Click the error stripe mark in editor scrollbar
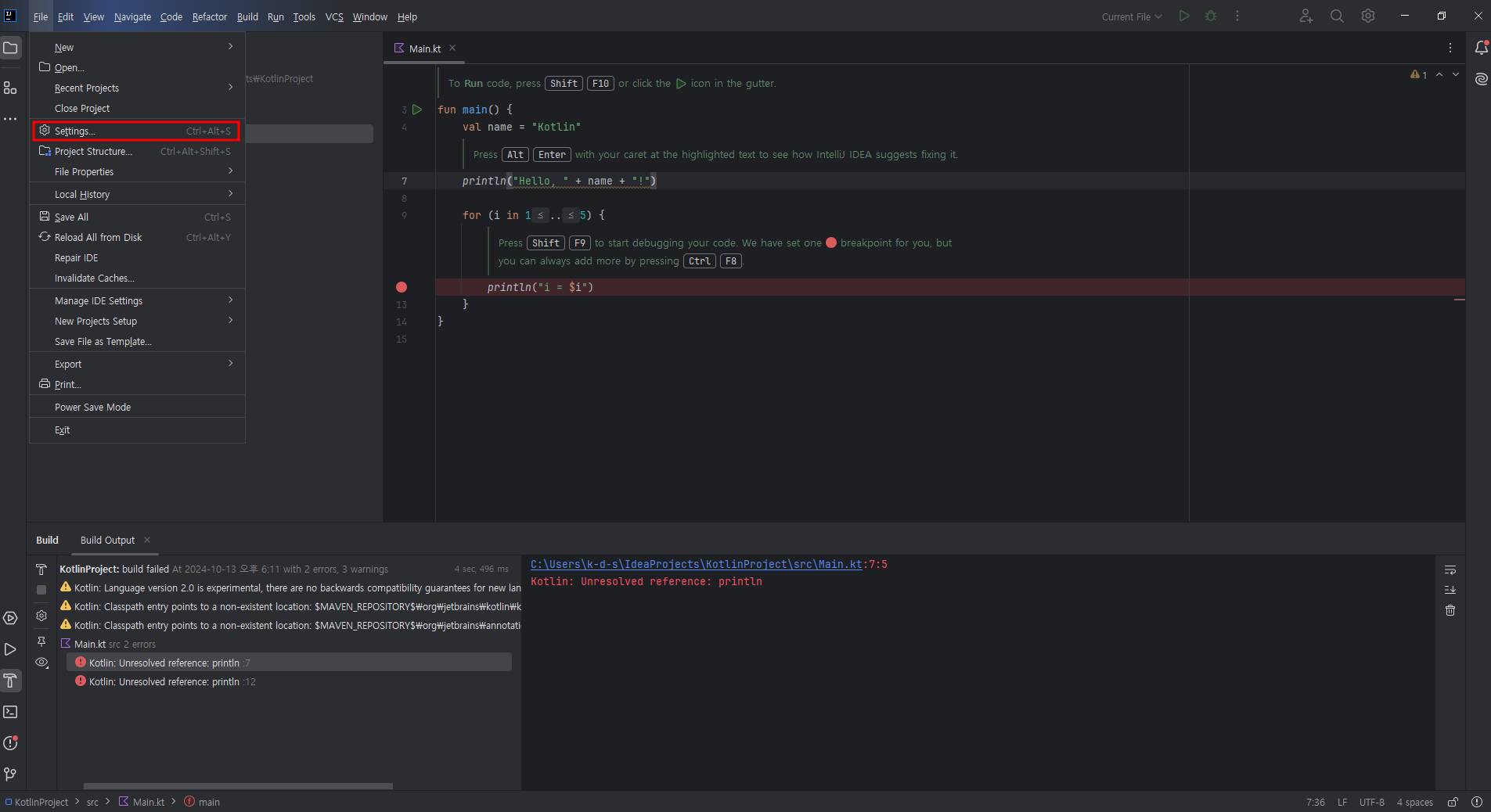This screenshot has height=812, width=1491. coord(1460,300)
